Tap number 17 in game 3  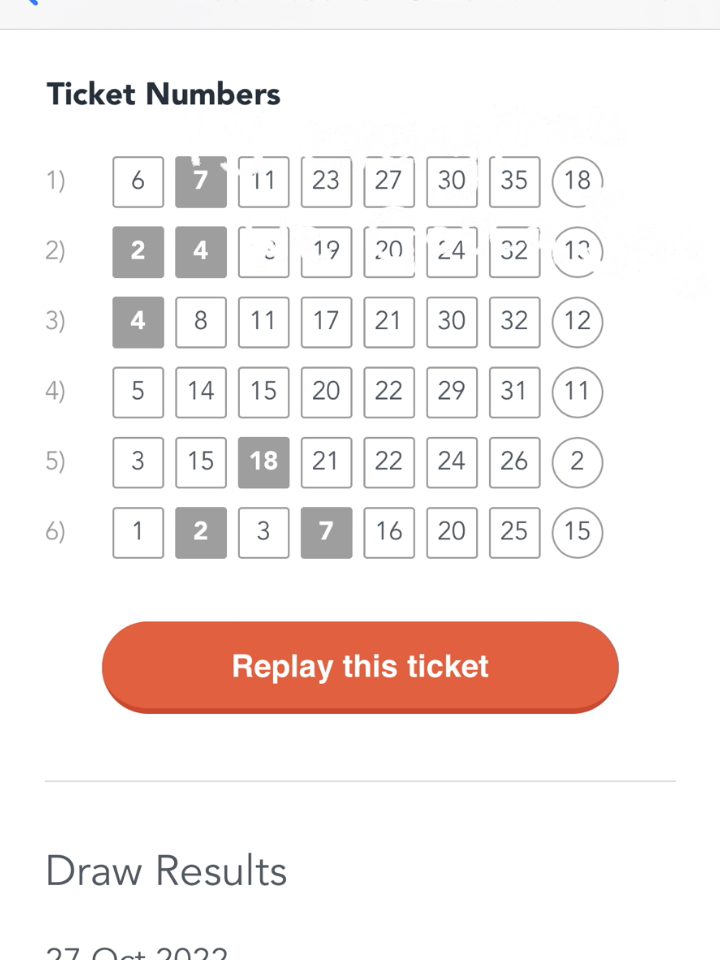(326, 322)
